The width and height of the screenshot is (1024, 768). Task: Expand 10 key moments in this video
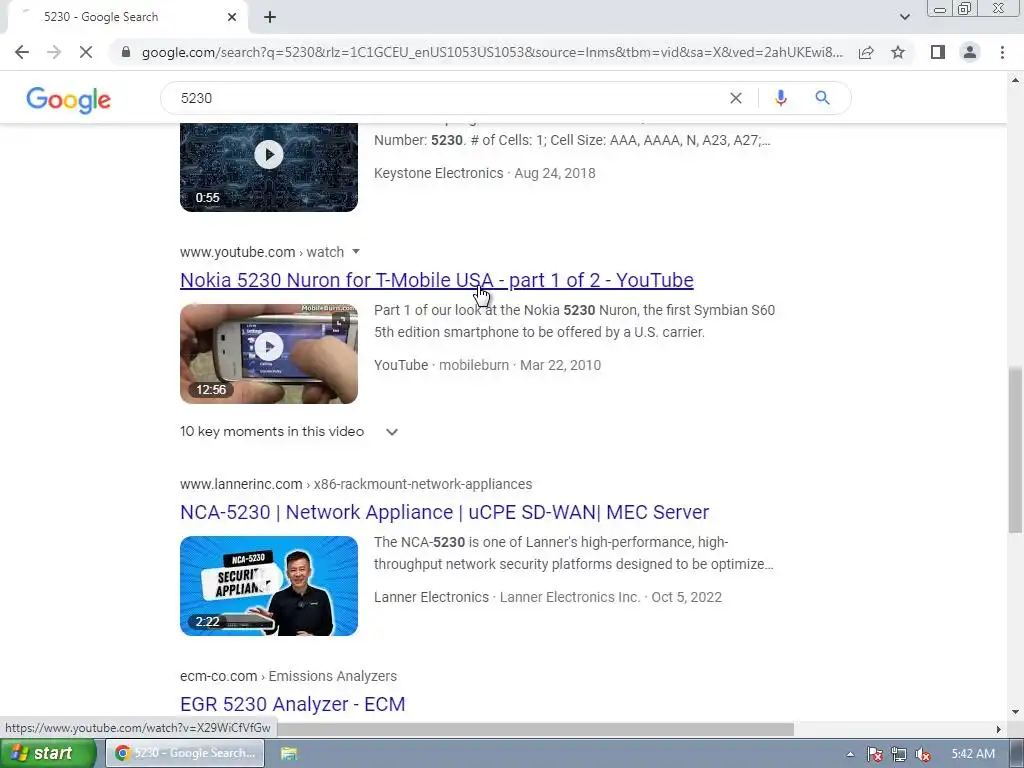pyautogui.click(x=289, y=432)
